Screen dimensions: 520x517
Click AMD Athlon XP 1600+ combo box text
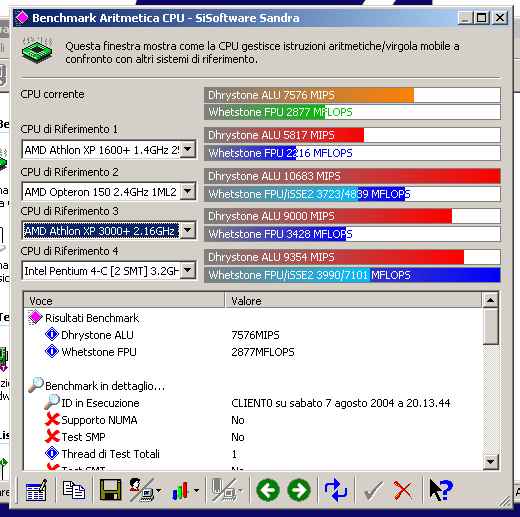(101, 150)
